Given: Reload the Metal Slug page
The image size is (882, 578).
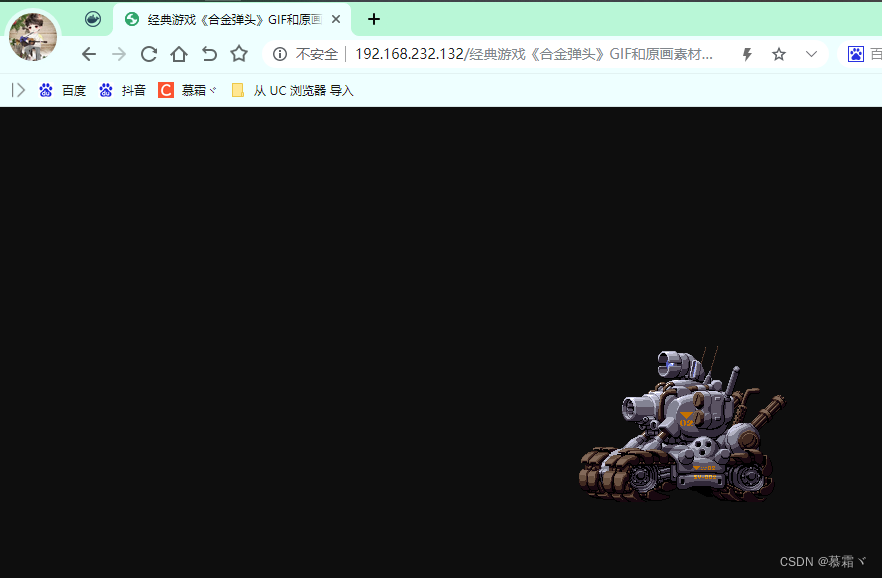Looking at the screenshot, I should (148, 55).
